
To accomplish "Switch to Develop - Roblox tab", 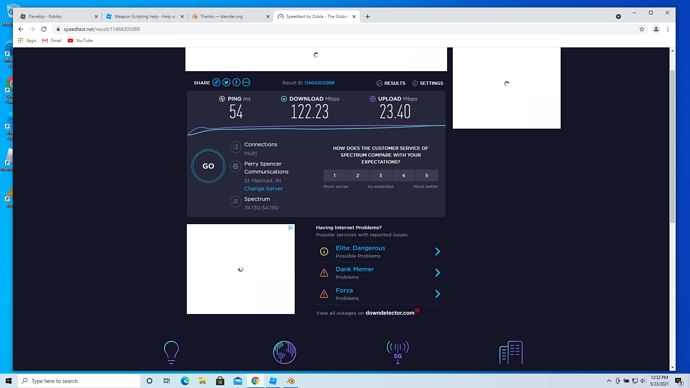I will tap(58, 16).
